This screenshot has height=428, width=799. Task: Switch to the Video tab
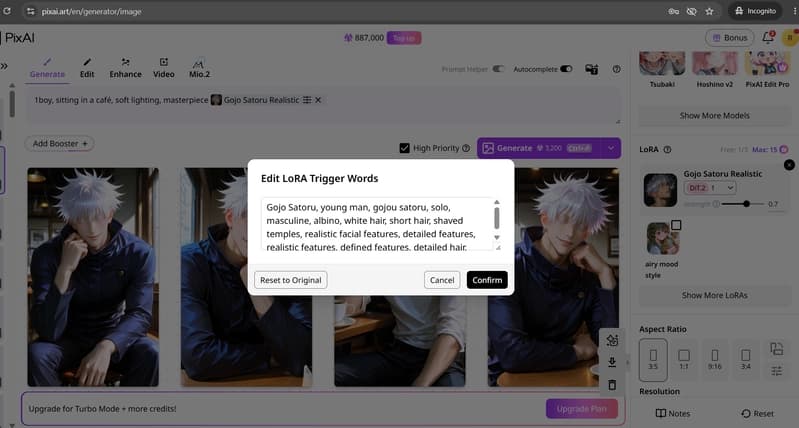(164, 68)
